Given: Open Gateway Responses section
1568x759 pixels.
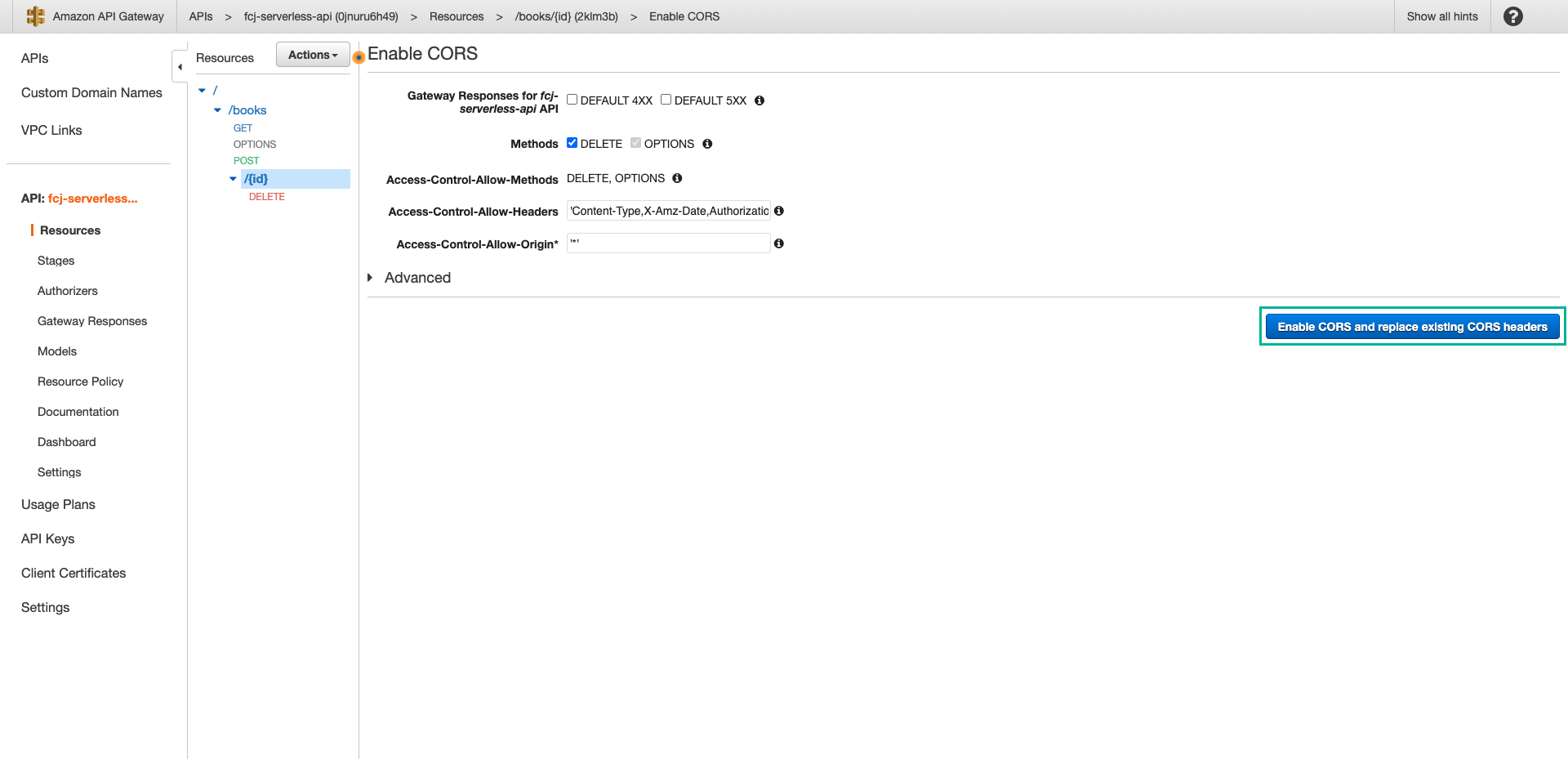Looking at the screenshot, I should pyautogui.click(x=92, y=321).
